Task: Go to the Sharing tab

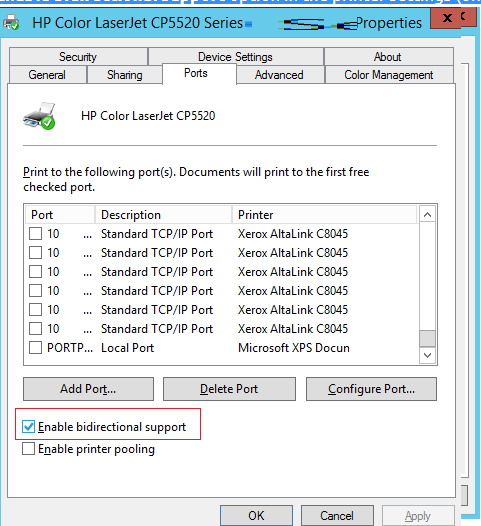Action: coord(124,74)
